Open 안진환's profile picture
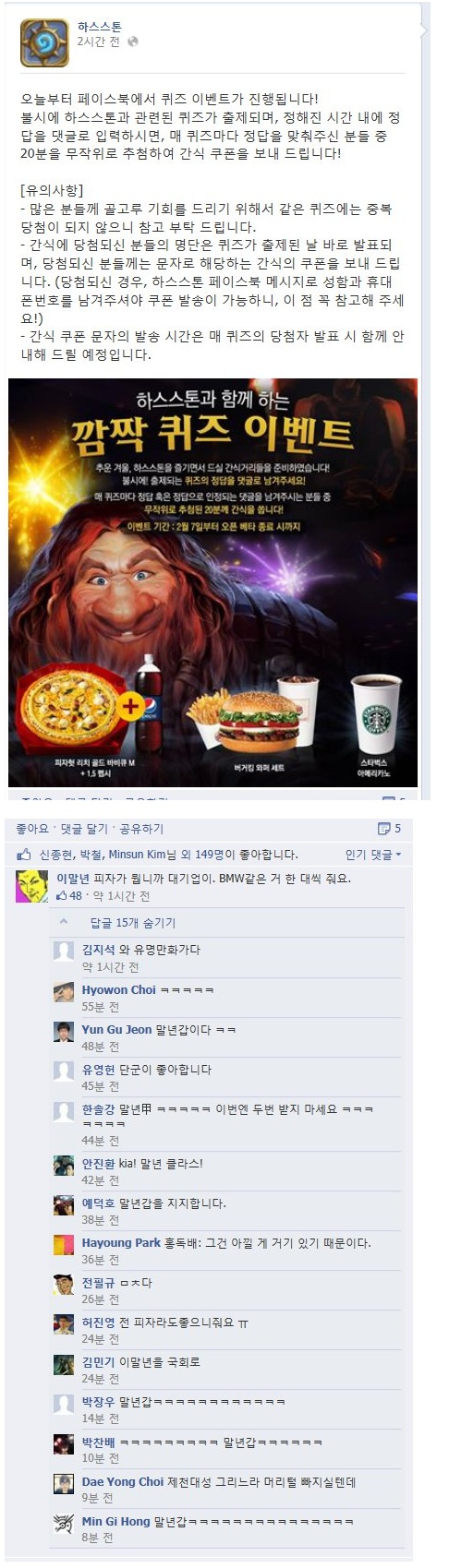The width and height of the screenshot is (449, 1568). pos(64,1165)
